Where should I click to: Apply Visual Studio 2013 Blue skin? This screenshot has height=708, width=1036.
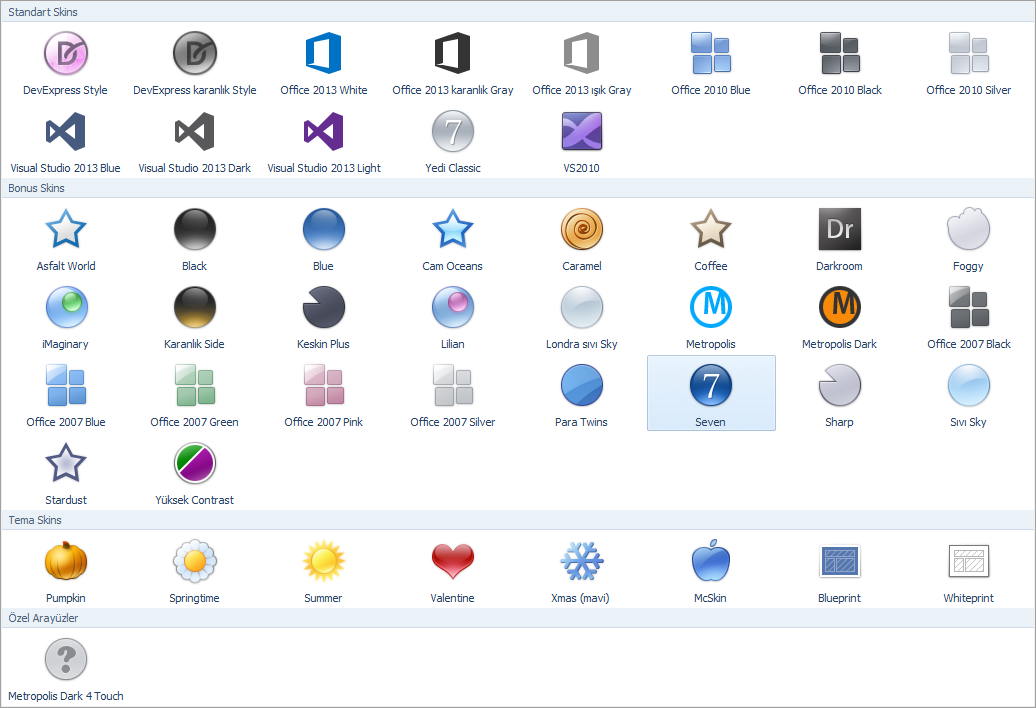click(65, 141)
